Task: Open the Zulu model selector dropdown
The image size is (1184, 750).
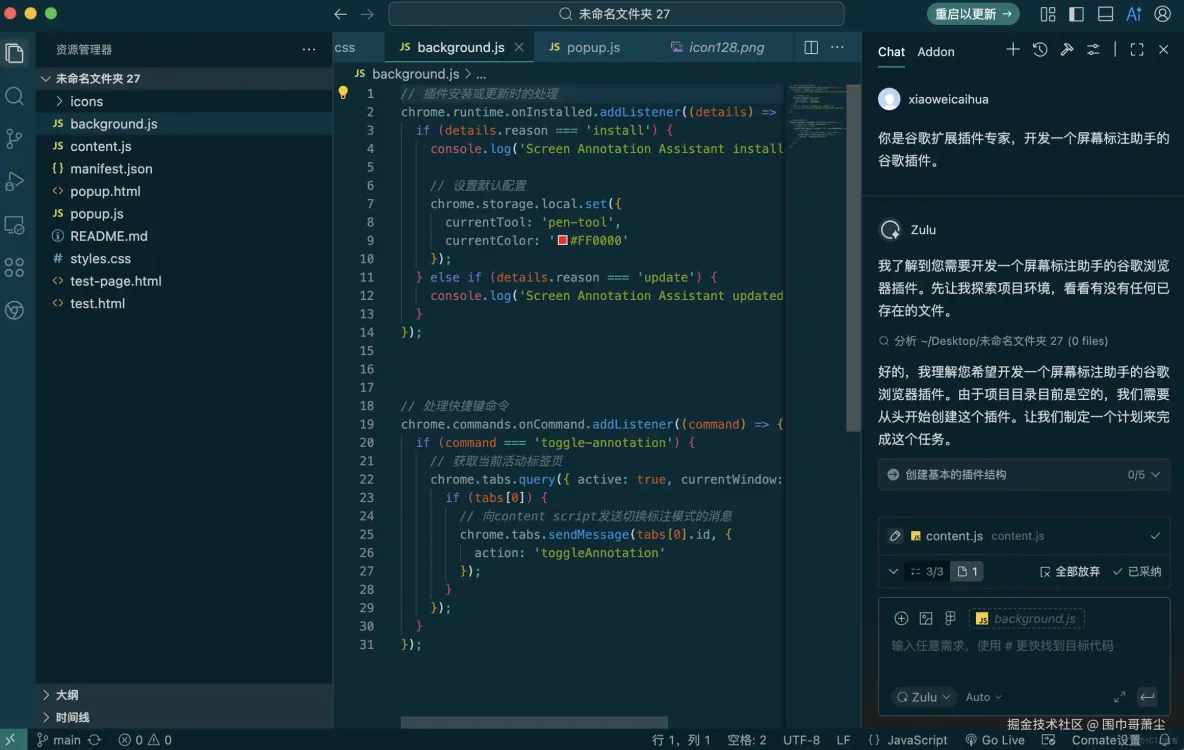Action: click(x=921, y=697)
